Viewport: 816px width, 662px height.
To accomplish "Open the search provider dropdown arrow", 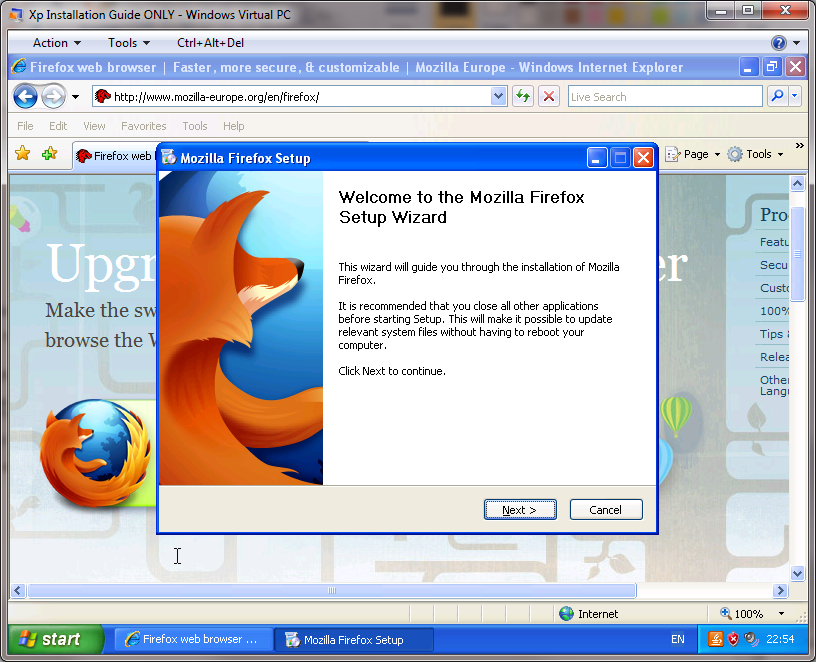I will (x=794, y=96).
